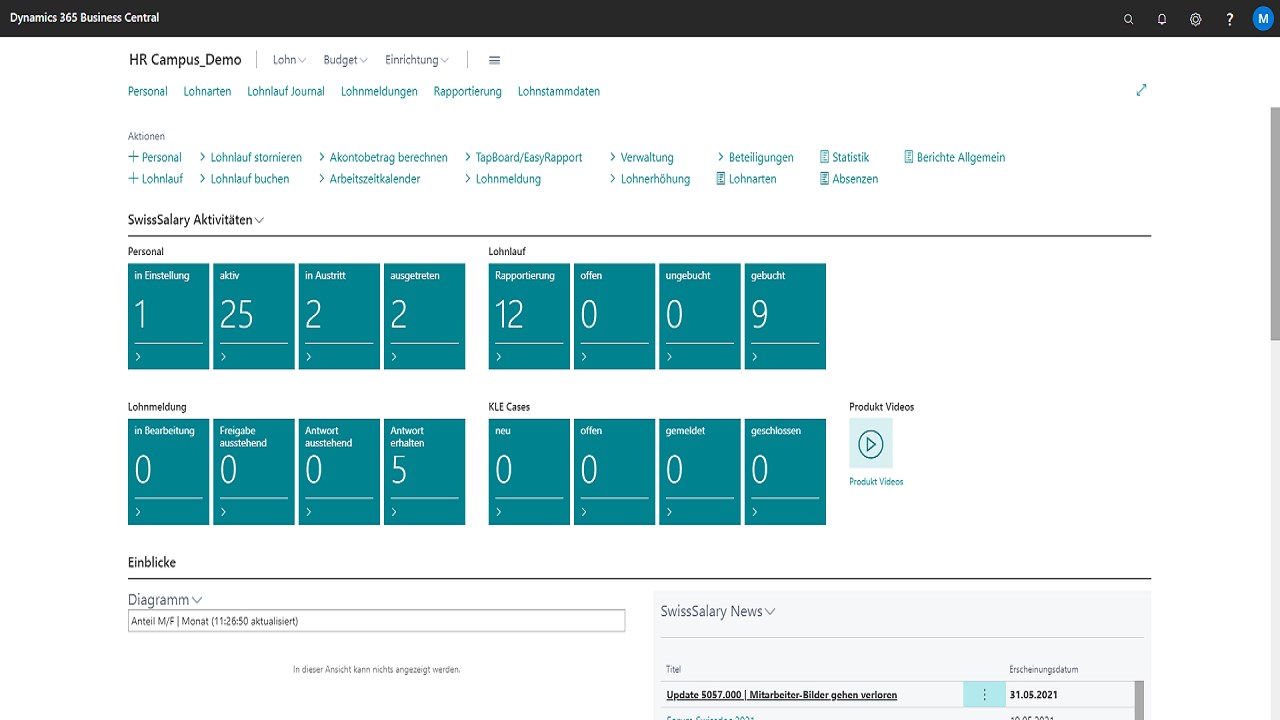This screenshot has height=720, width=1280.
Task: Click the Akontobetrag berechnen action
Action: click(x=382, y=157)
